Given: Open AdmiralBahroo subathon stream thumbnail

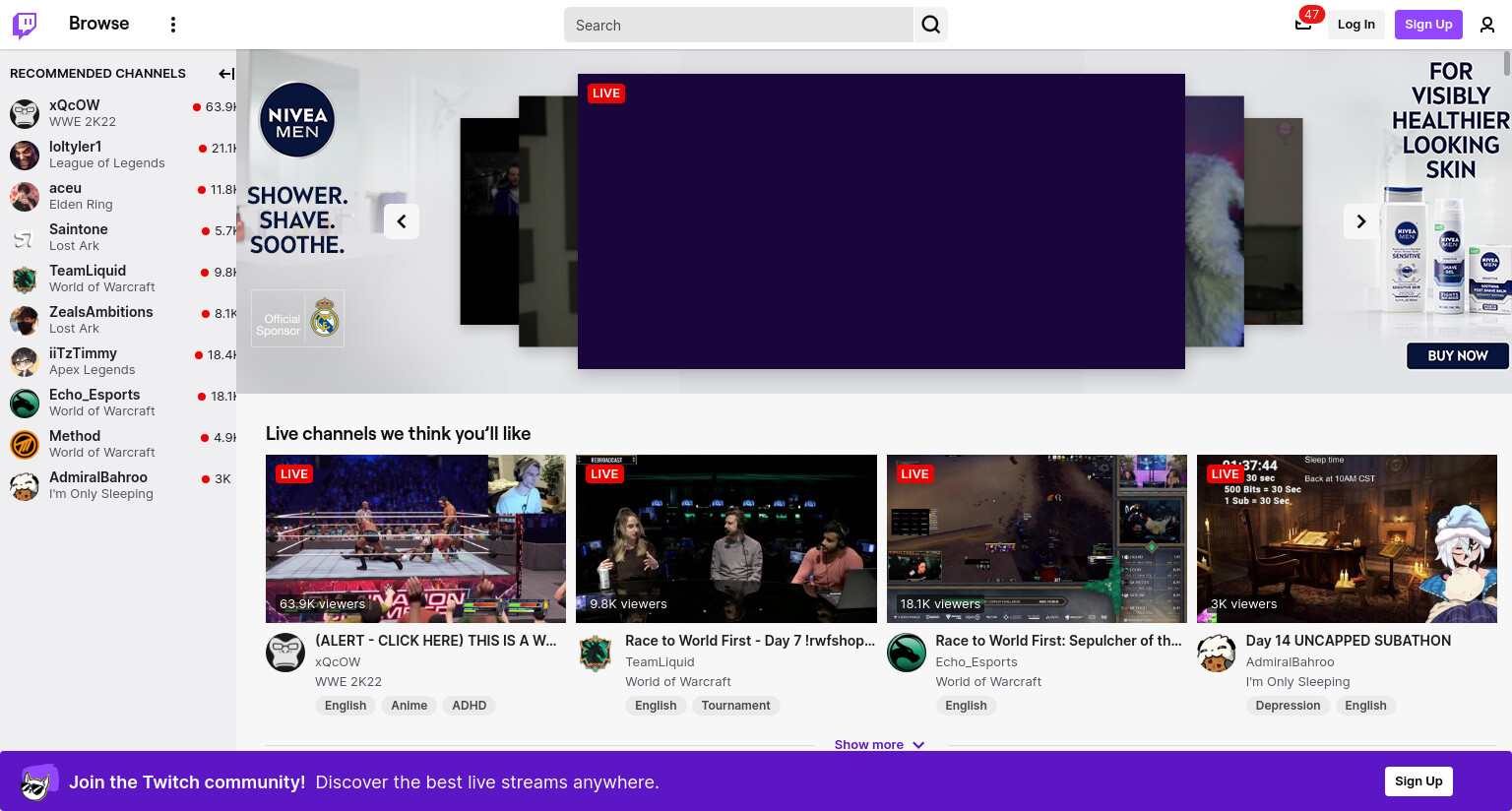Looking at the screenshot, I should click(x=1347, y=538).
